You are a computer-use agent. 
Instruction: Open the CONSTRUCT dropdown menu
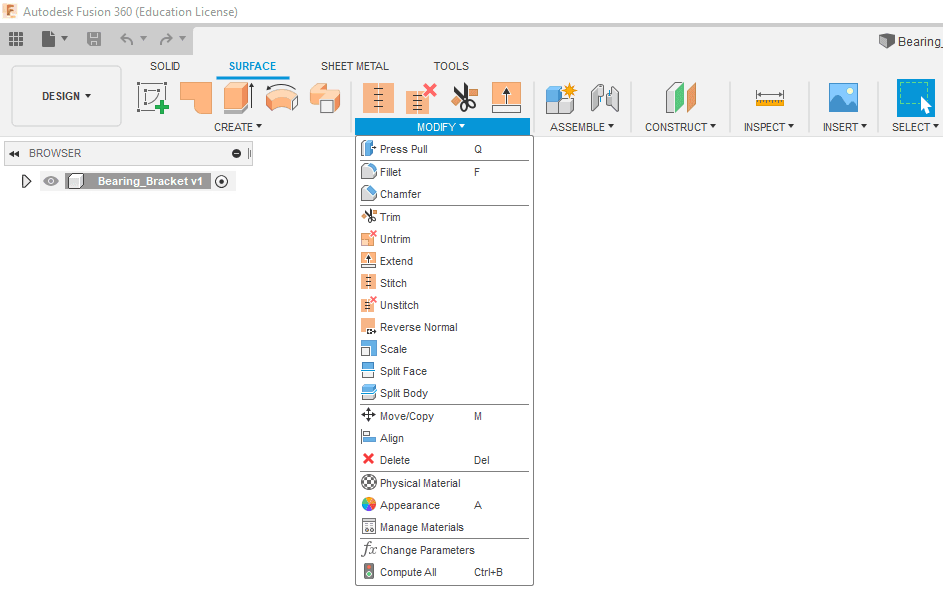[x=680, y=127]
